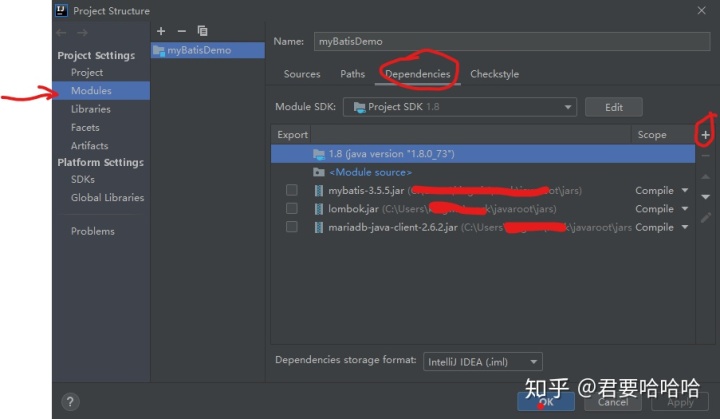
Task: Add a new module with plus icon
Action: pos(161,31)
